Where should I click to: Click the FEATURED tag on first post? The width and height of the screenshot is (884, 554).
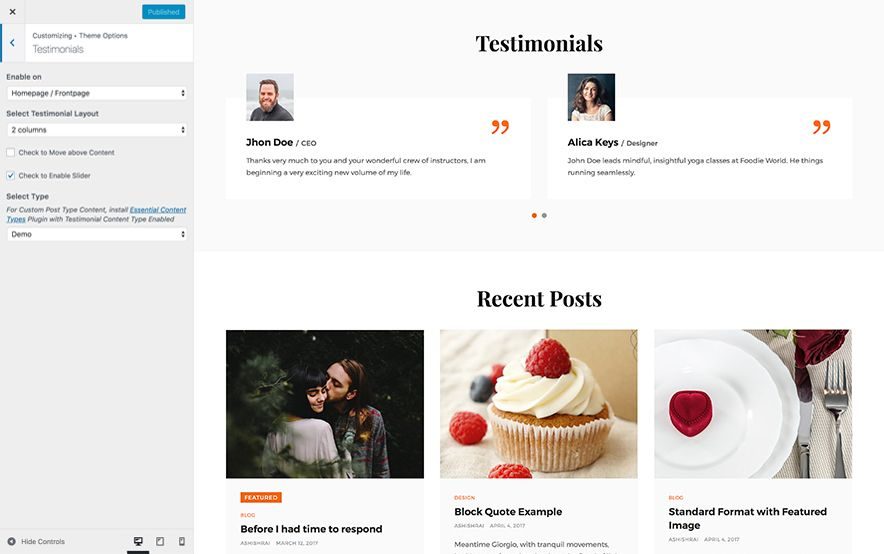tap(261, 498)
